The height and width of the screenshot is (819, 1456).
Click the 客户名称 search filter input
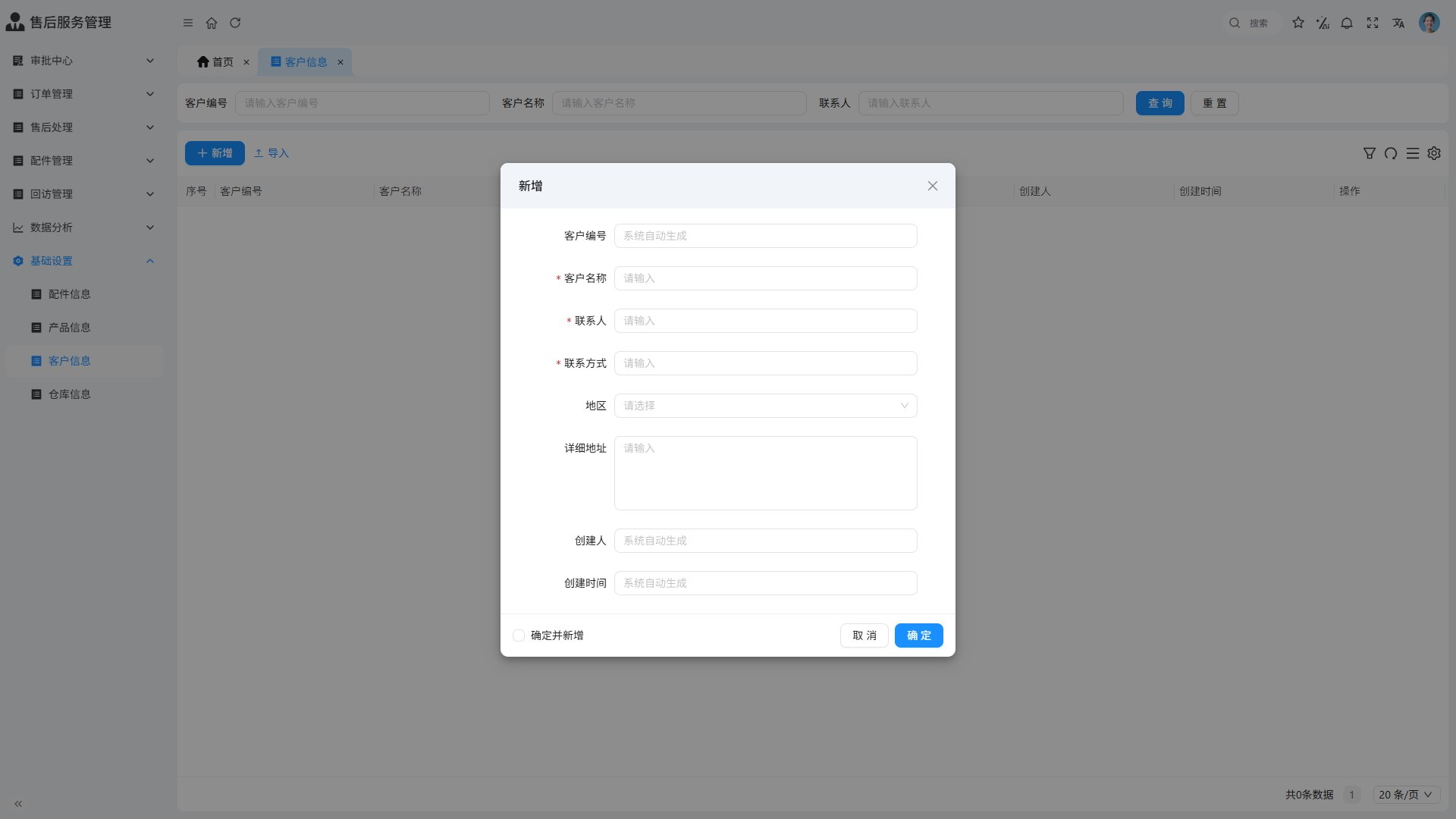679,103
